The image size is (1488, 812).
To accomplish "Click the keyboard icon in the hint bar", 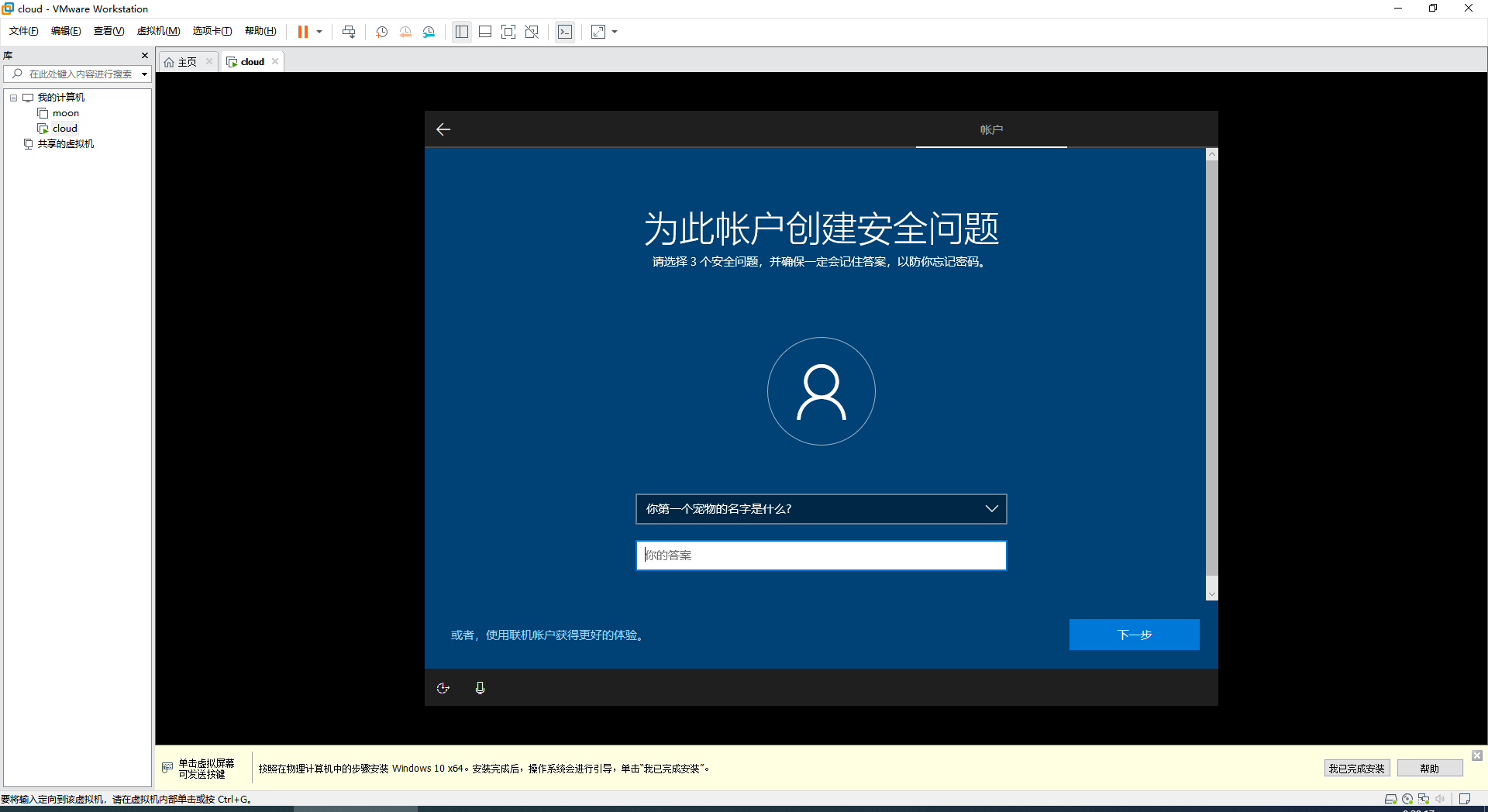I will pos(167,768).
